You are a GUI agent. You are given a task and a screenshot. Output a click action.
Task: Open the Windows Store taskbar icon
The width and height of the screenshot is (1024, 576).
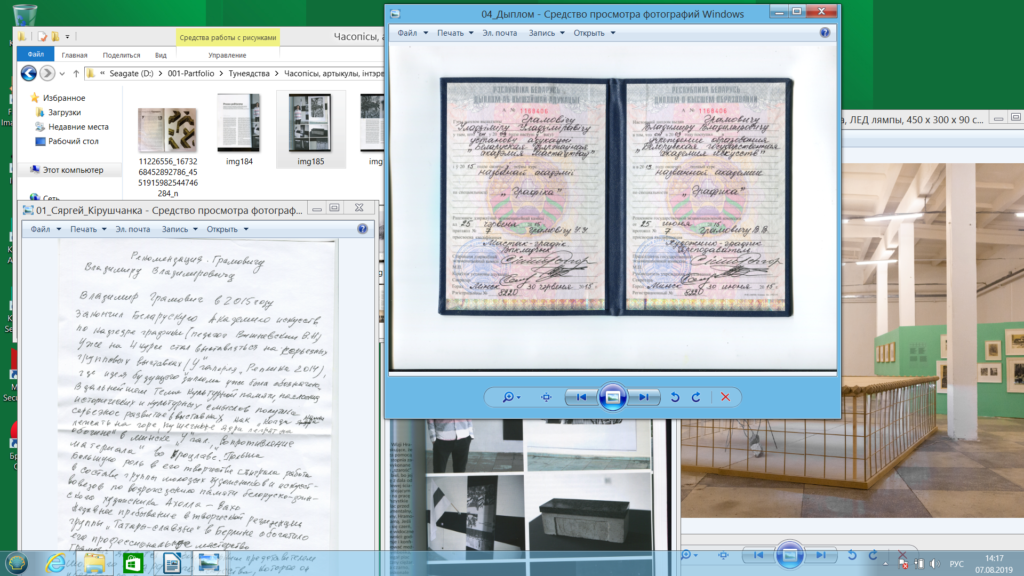[133, 562]
